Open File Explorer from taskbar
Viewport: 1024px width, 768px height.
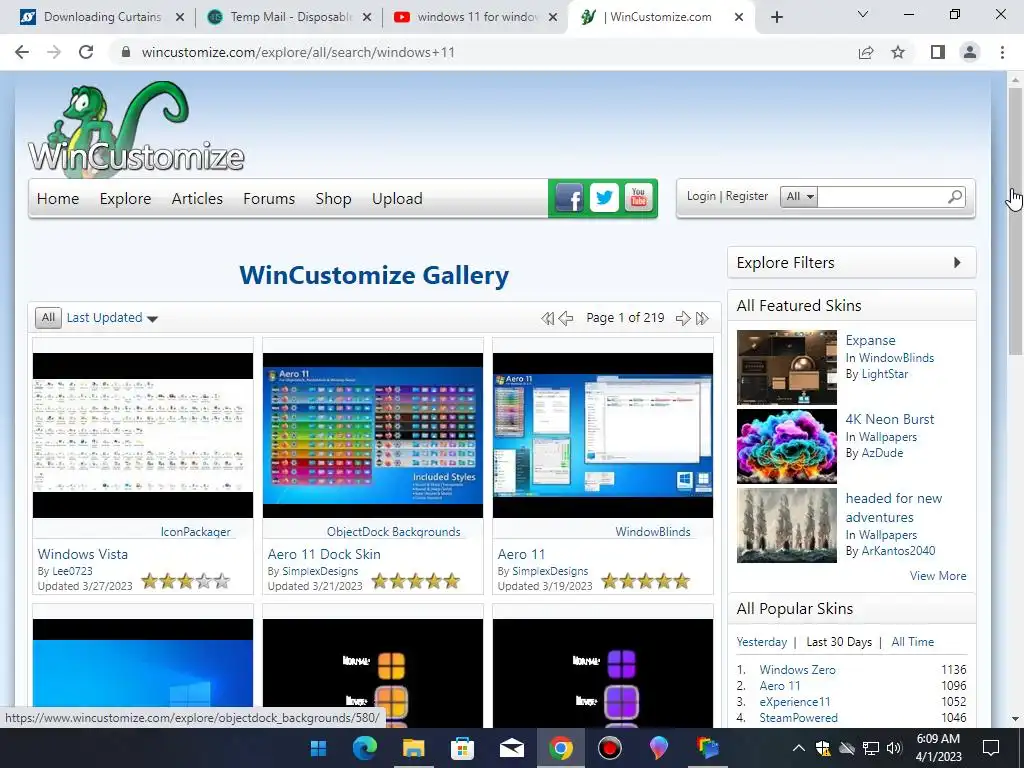(x=413, y=748)
